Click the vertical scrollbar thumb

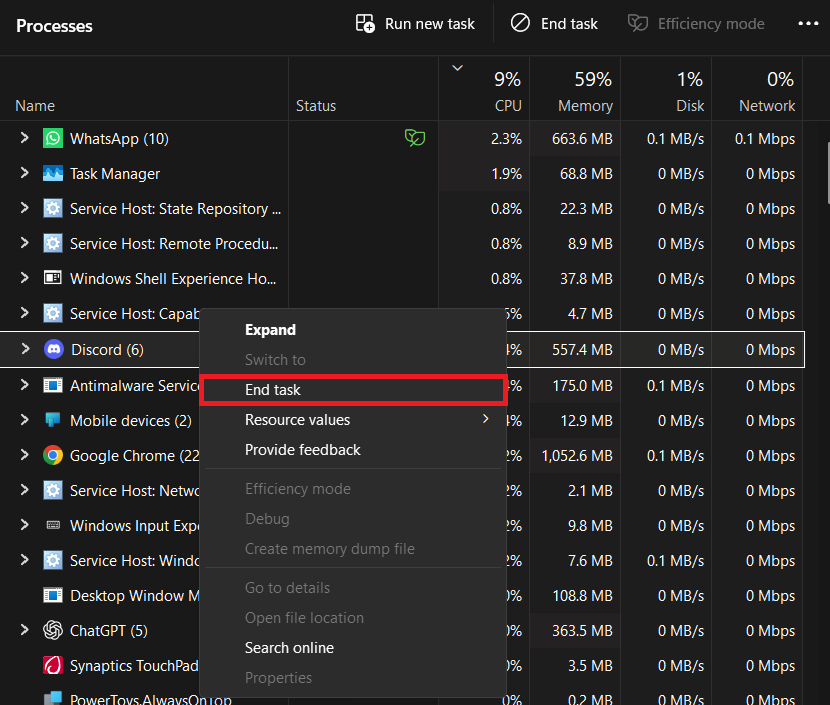click(827, 173)
